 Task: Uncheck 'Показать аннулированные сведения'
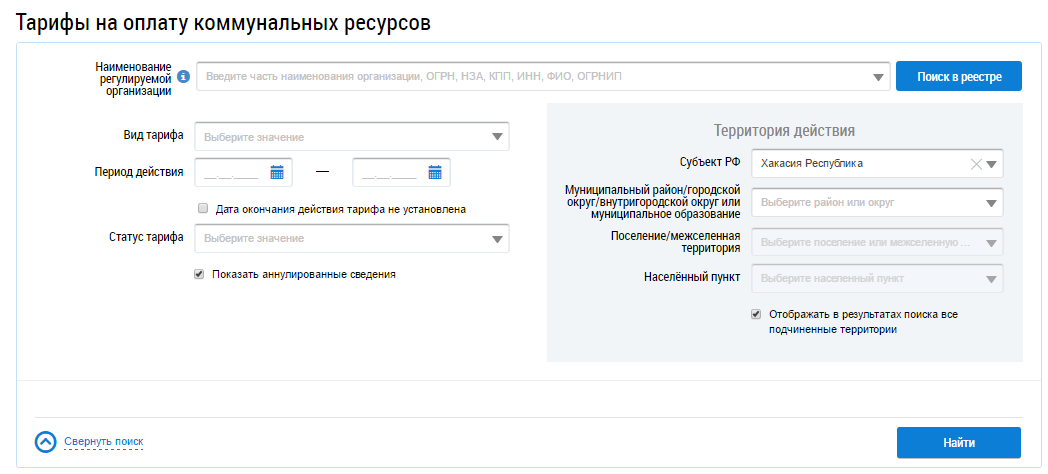pos(200,274)
